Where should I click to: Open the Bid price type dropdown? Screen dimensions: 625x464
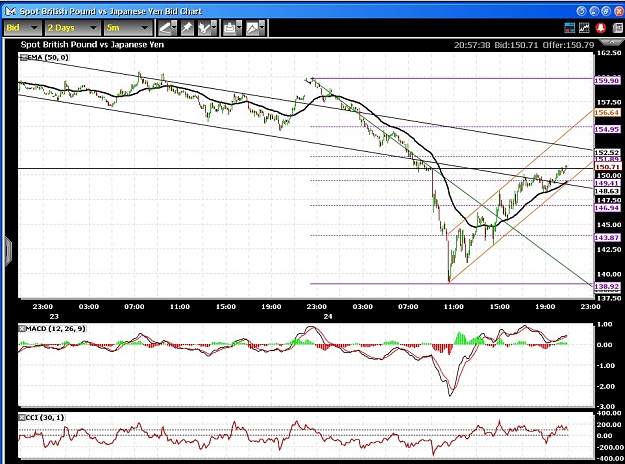tap(22, 28)
